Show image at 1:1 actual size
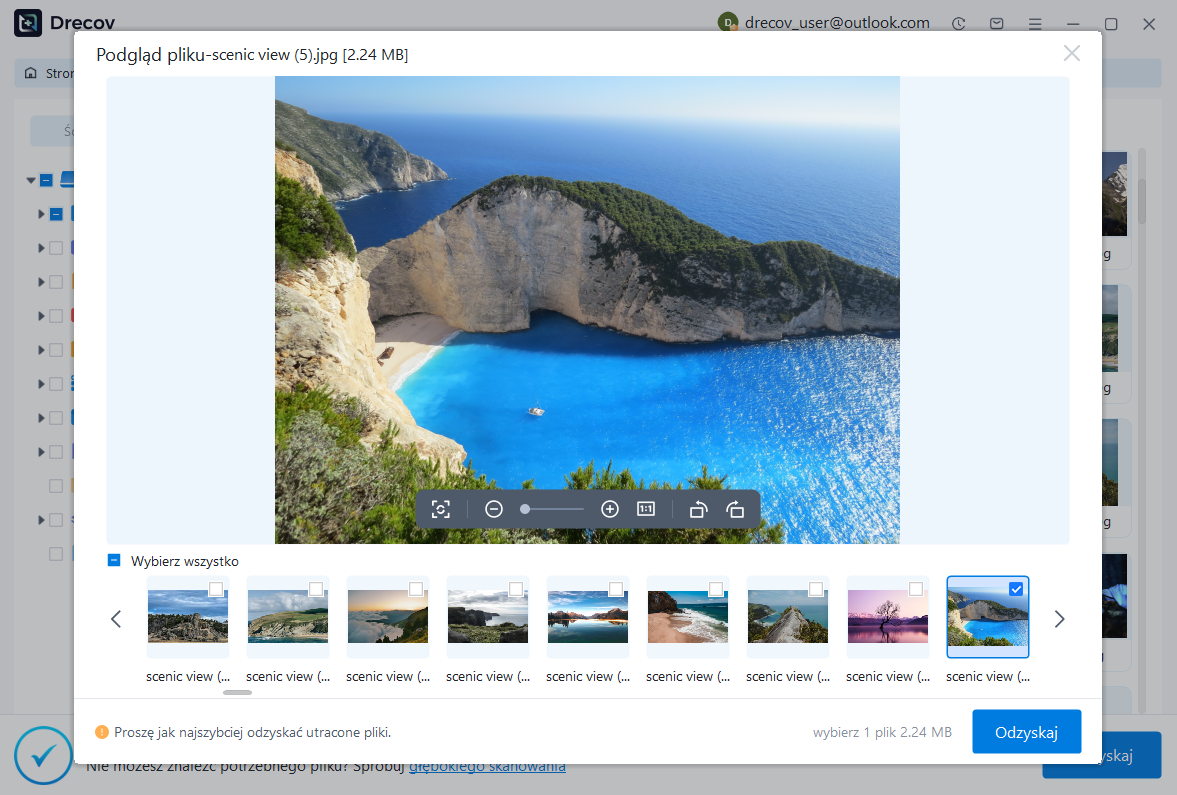The image size is (1177, 795). click(646, 509)
